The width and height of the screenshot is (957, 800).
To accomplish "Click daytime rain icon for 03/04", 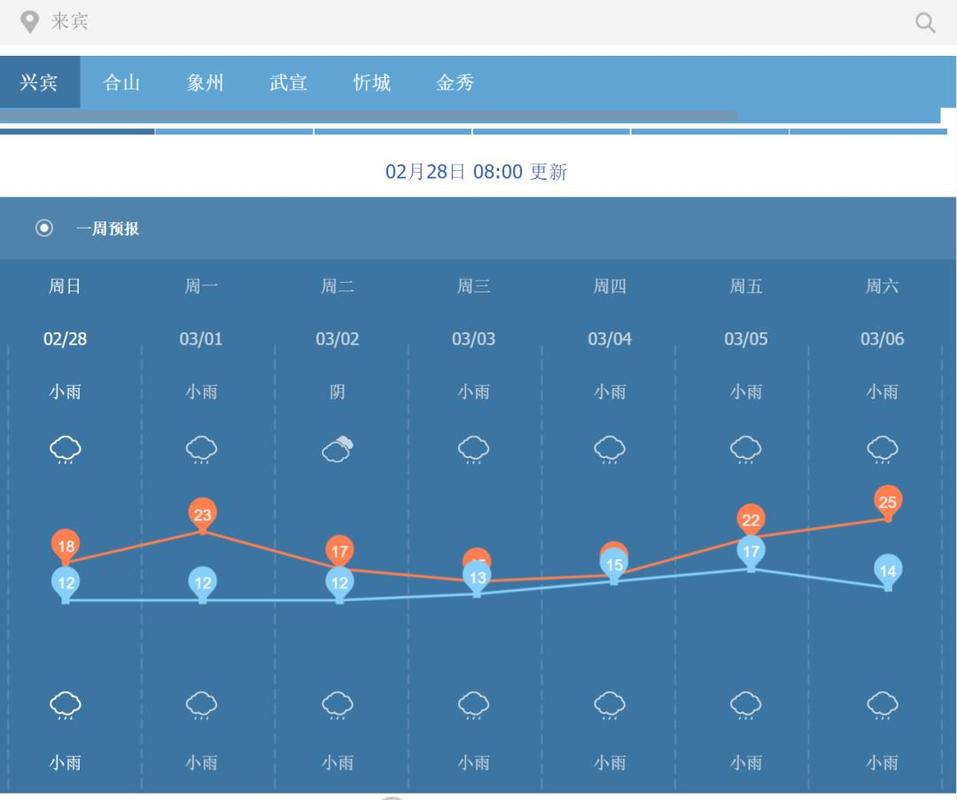I will click(610, 450).
